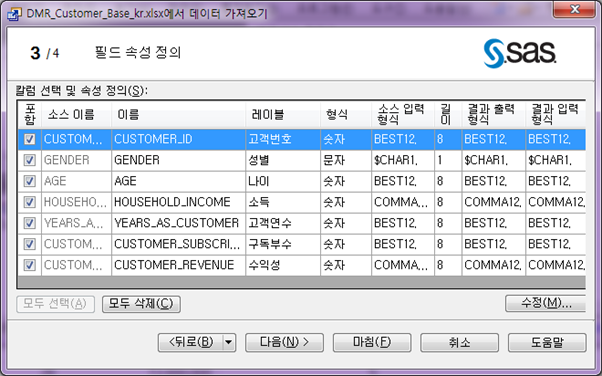Select the YEARS_AS_CUSTOMER name cell
602x376 pixels.
click(x=179, y=223)
